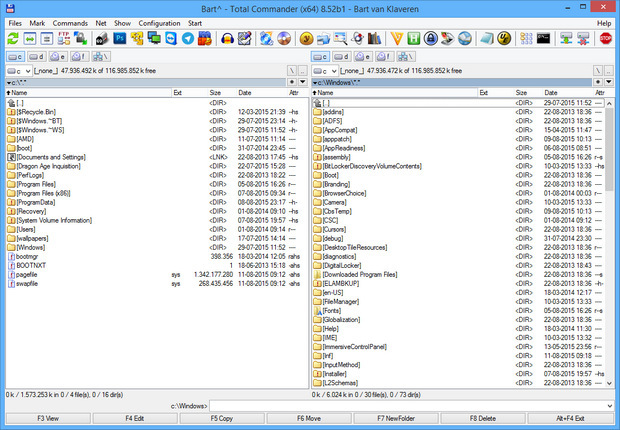Click the disc burning toolbar icon

(284, 39)
